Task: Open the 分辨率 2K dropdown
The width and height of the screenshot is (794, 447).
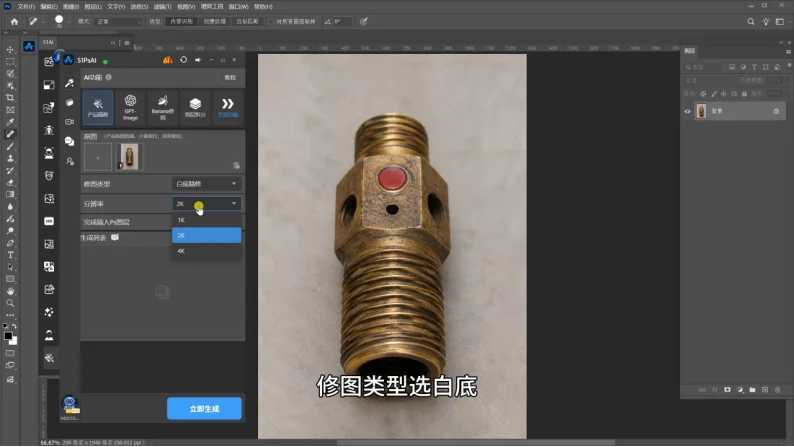Action: click(x=207, y=204)
